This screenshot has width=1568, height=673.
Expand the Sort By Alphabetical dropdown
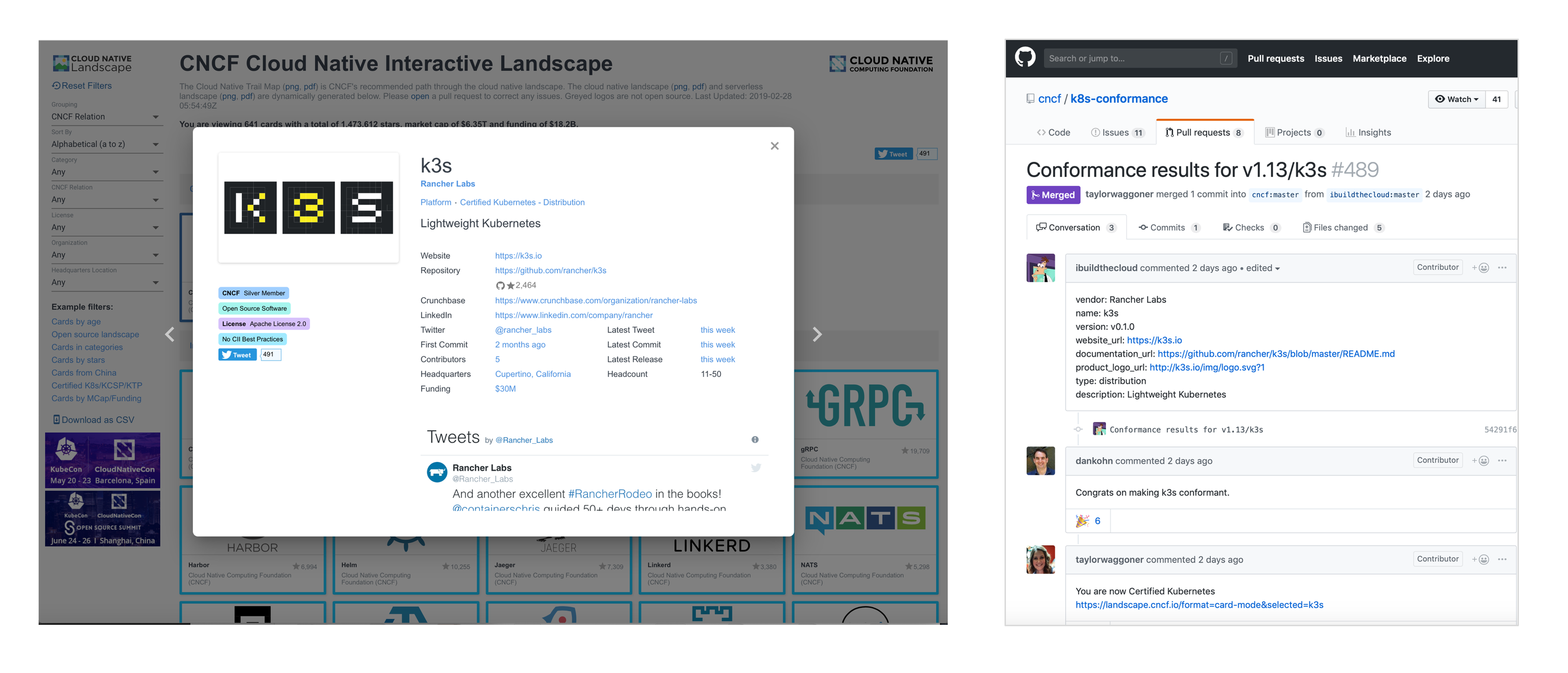105,144
